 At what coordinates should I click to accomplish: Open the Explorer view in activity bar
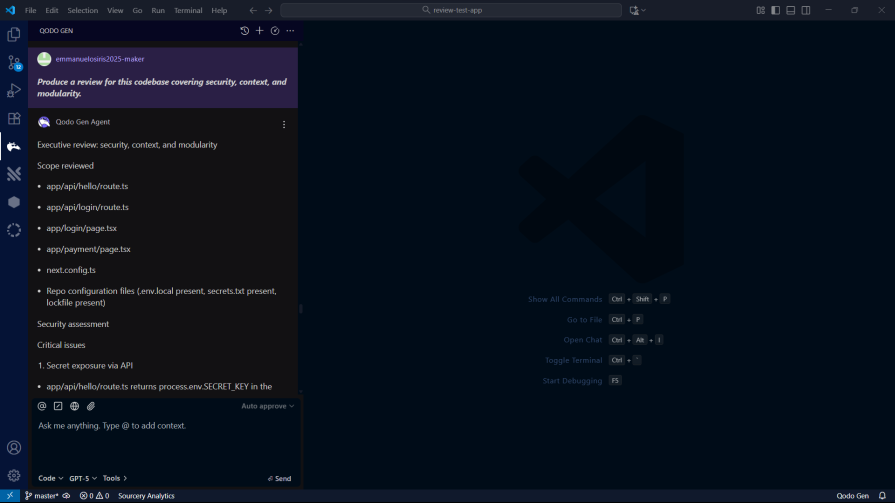(14, 34)
